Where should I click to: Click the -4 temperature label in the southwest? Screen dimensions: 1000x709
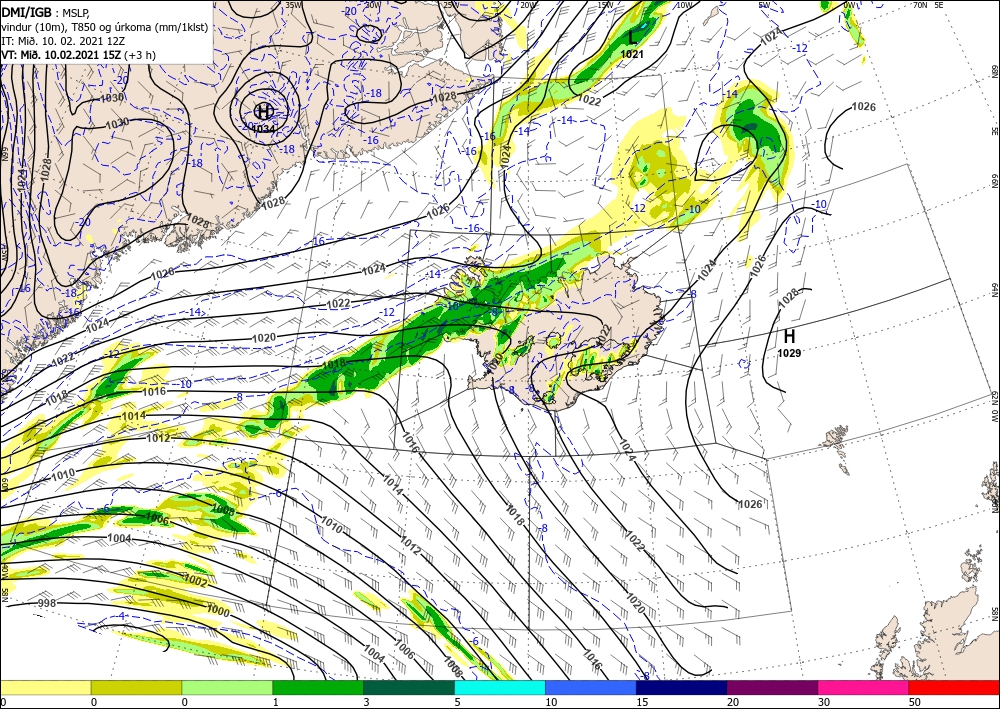click(x=121, y=616)
